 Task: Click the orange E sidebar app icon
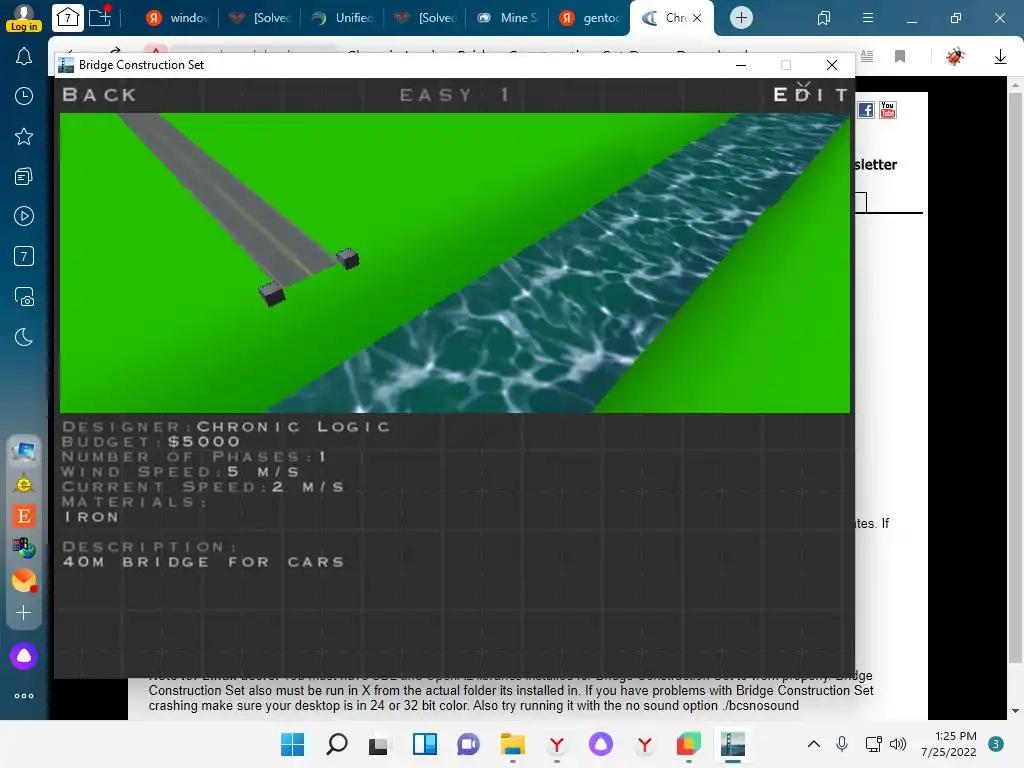point(24,516)
